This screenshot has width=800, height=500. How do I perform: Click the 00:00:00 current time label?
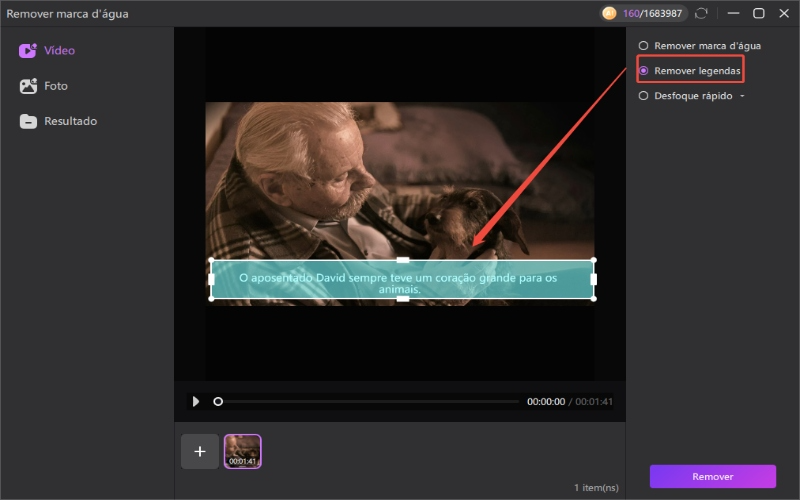[x=546, y=402]
